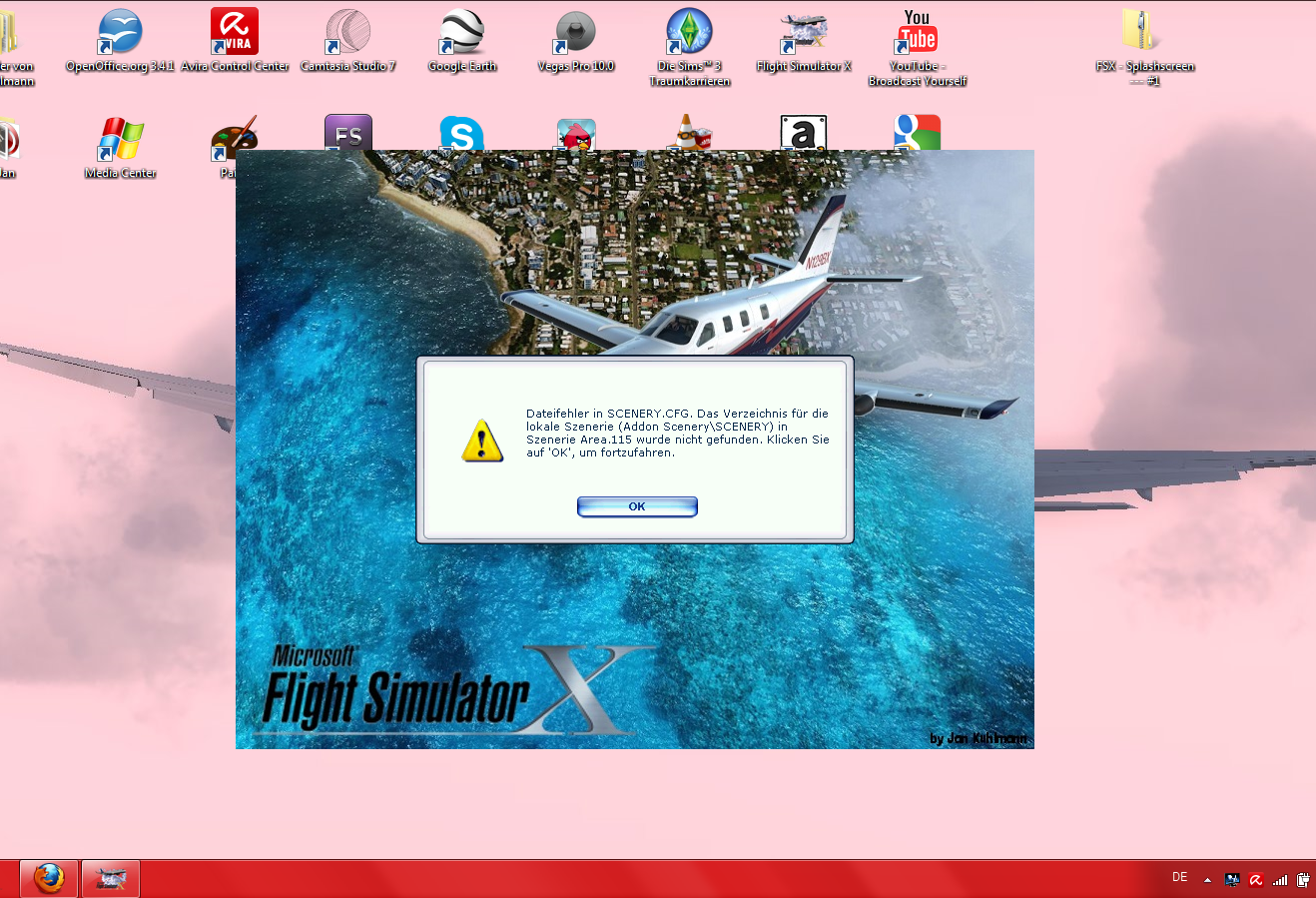
Task: Click the monitor icon in the system tray
Action: click(x=1232, y=880)
